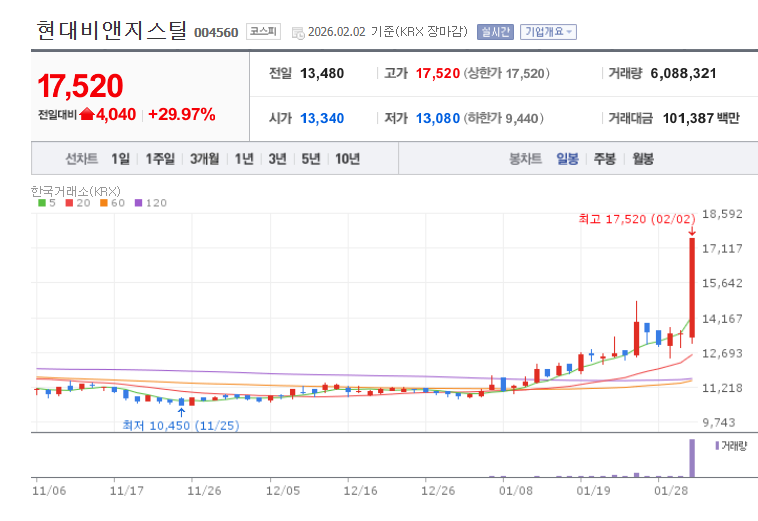The width and height of the screenshot is (758, 521).
Task: Click the +29.97% change rate
Action: [181, 114]
